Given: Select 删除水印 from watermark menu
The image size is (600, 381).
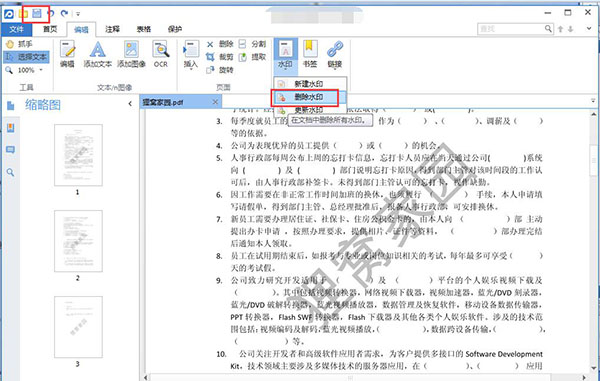Looking at the screenshot, I should (305, 97).
